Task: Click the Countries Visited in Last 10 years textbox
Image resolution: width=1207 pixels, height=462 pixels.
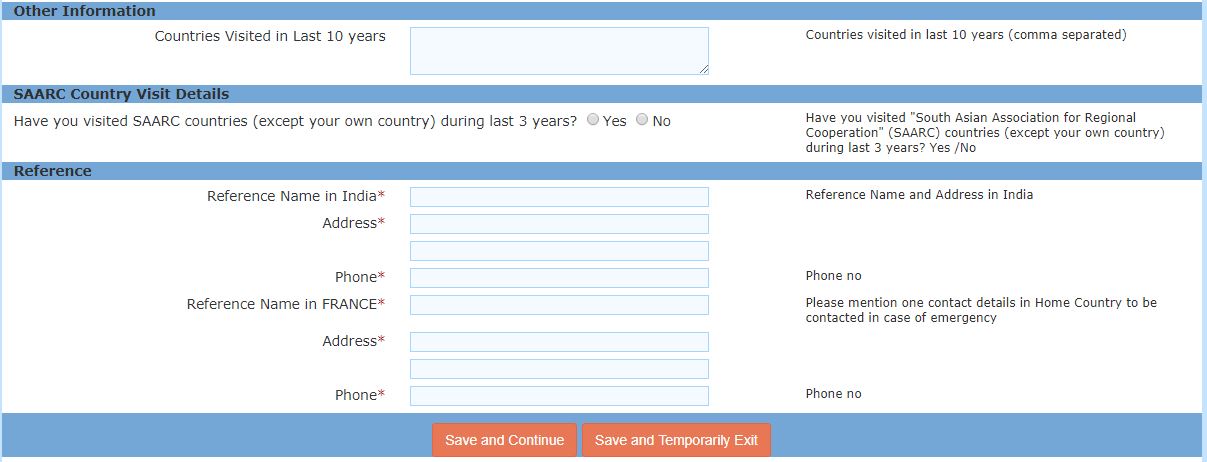Action: point(559,50)
